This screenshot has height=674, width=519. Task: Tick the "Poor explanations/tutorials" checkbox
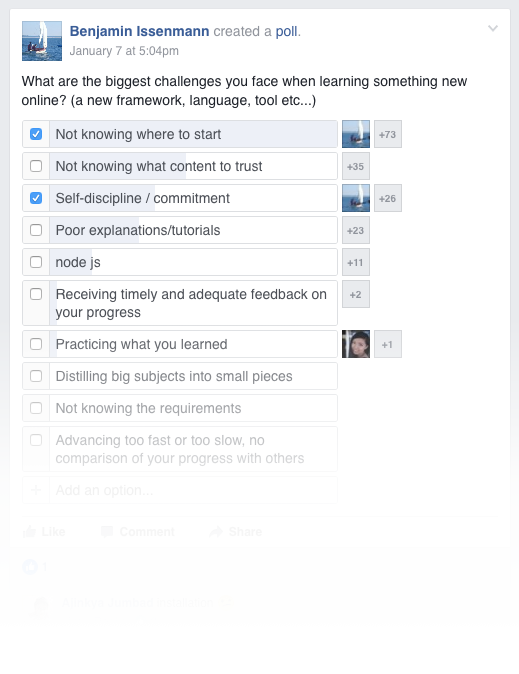click(x=36, y=230)
